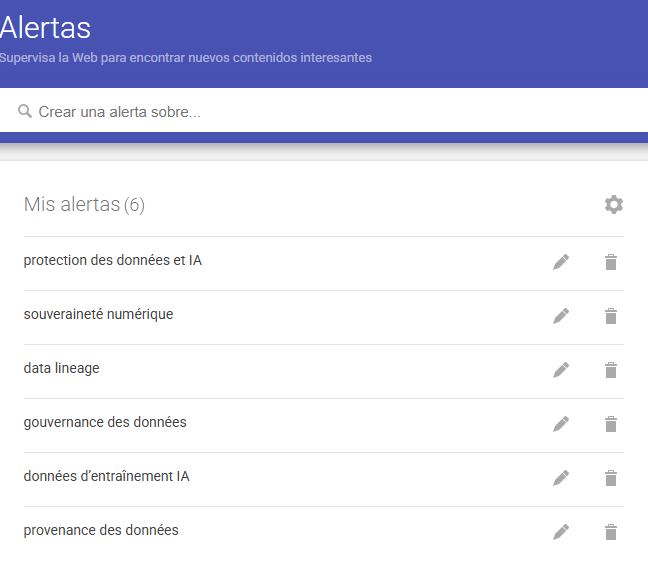Edit the 'protection des données et IA' alert
This screenshot has height=571, width=648.
click(561, 262)
